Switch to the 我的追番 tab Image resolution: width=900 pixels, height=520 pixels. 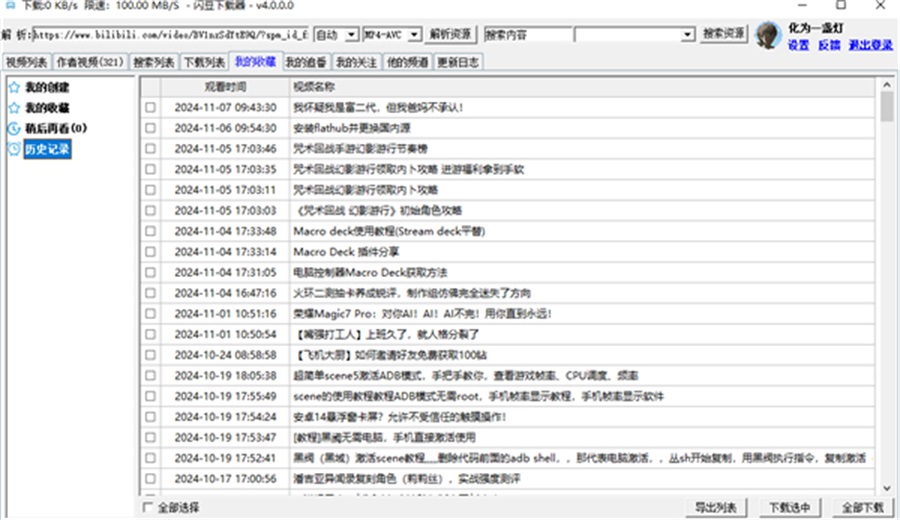click(306, 62)
